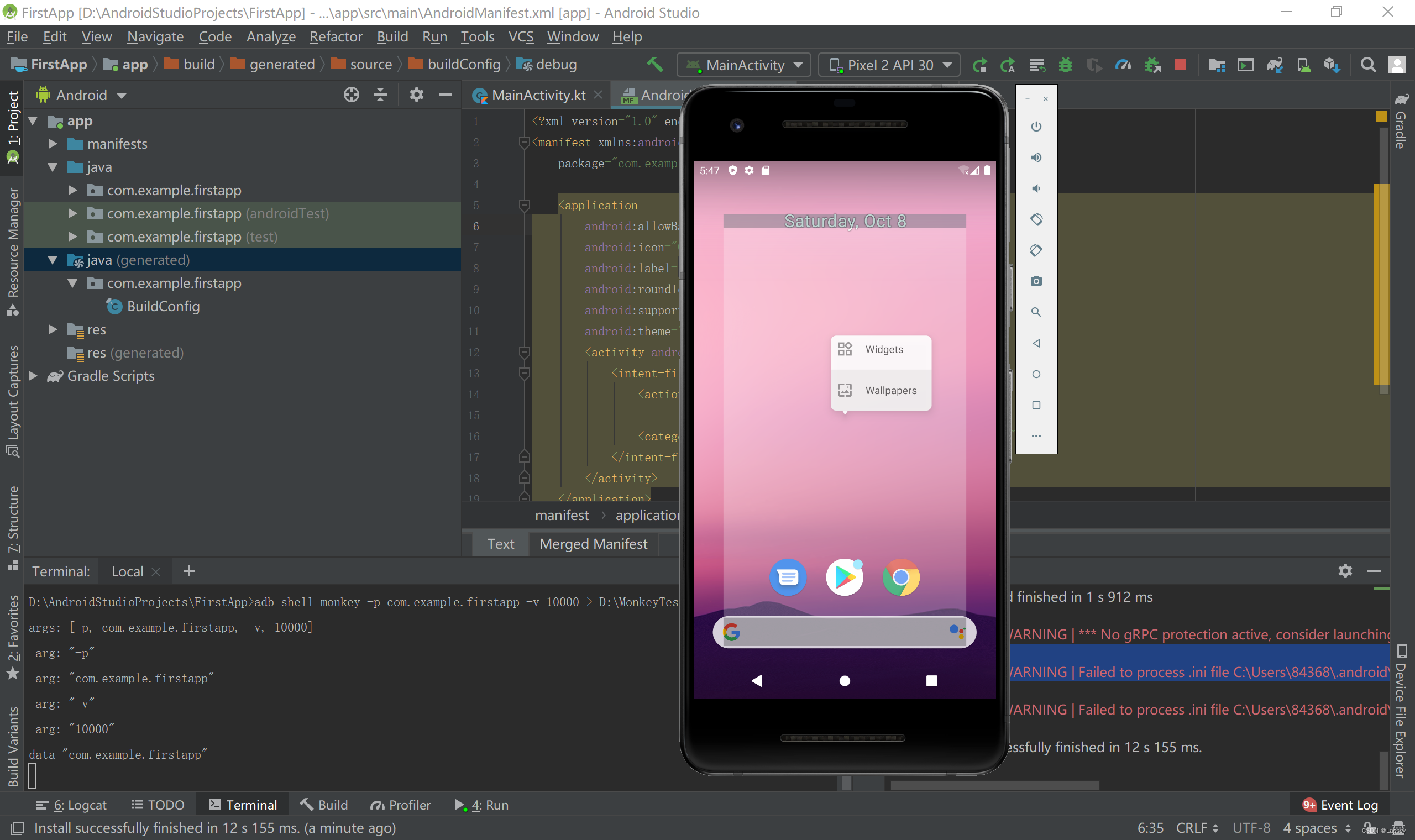Image resolution: width=1415 pixels, height=840 pixels.
Task: Open Chrome app on emulator home screen
Action: [x=900, y=577]
